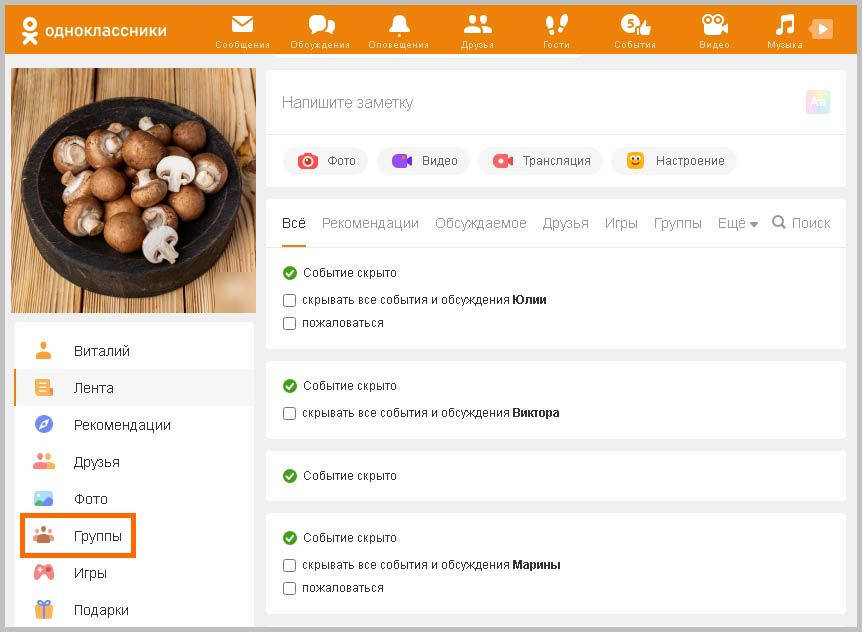The width and height of the screenshot is (862, 632).
Task: Open Оповещения bell icon
Action: tap(399, 25)
